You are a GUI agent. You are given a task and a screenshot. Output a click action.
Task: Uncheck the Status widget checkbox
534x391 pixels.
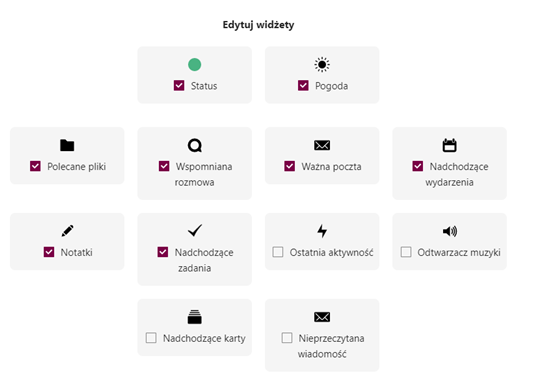point(179,85)
